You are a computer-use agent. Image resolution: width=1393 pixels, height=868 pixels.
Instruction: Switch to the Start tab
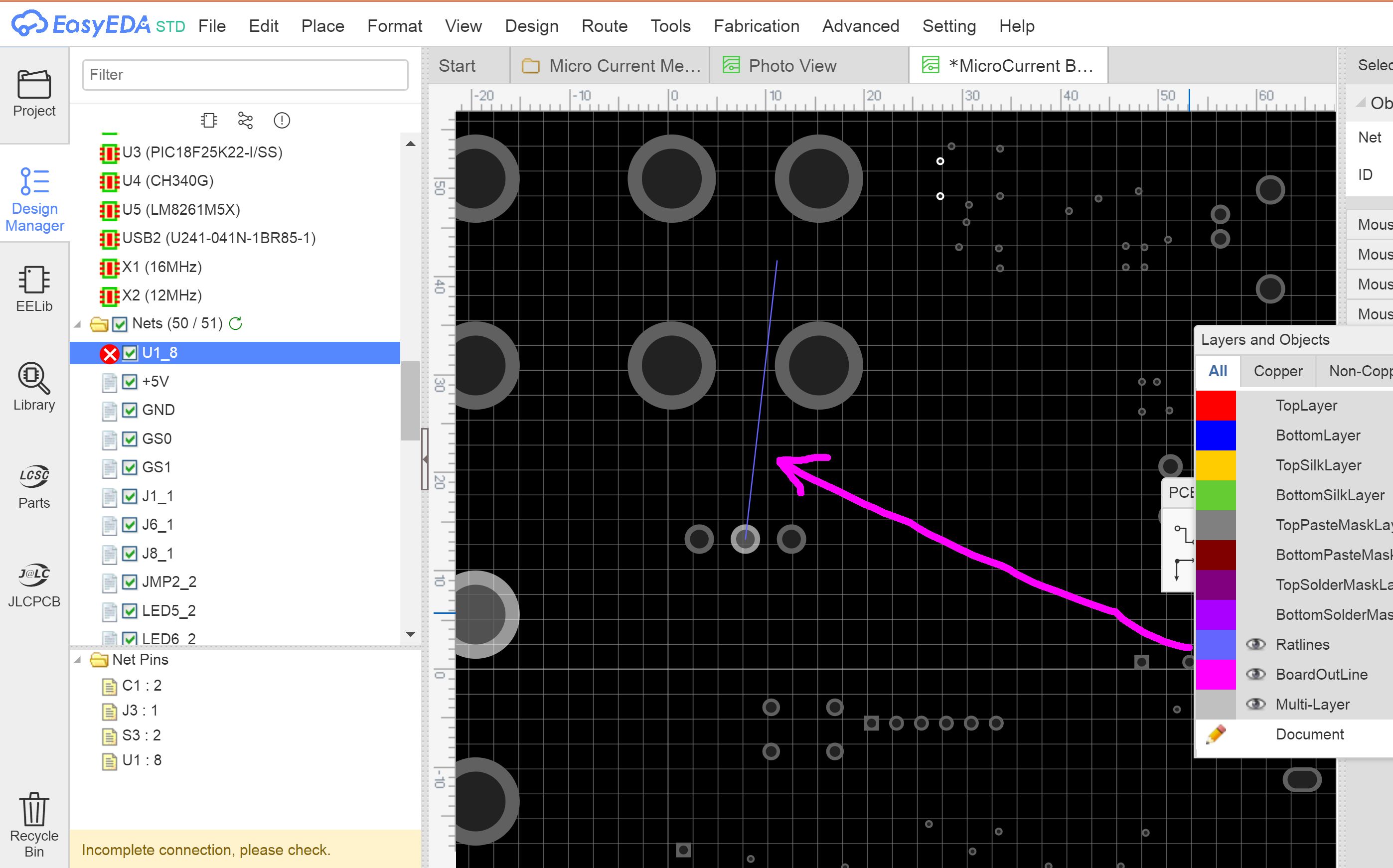tap(457, 65)
